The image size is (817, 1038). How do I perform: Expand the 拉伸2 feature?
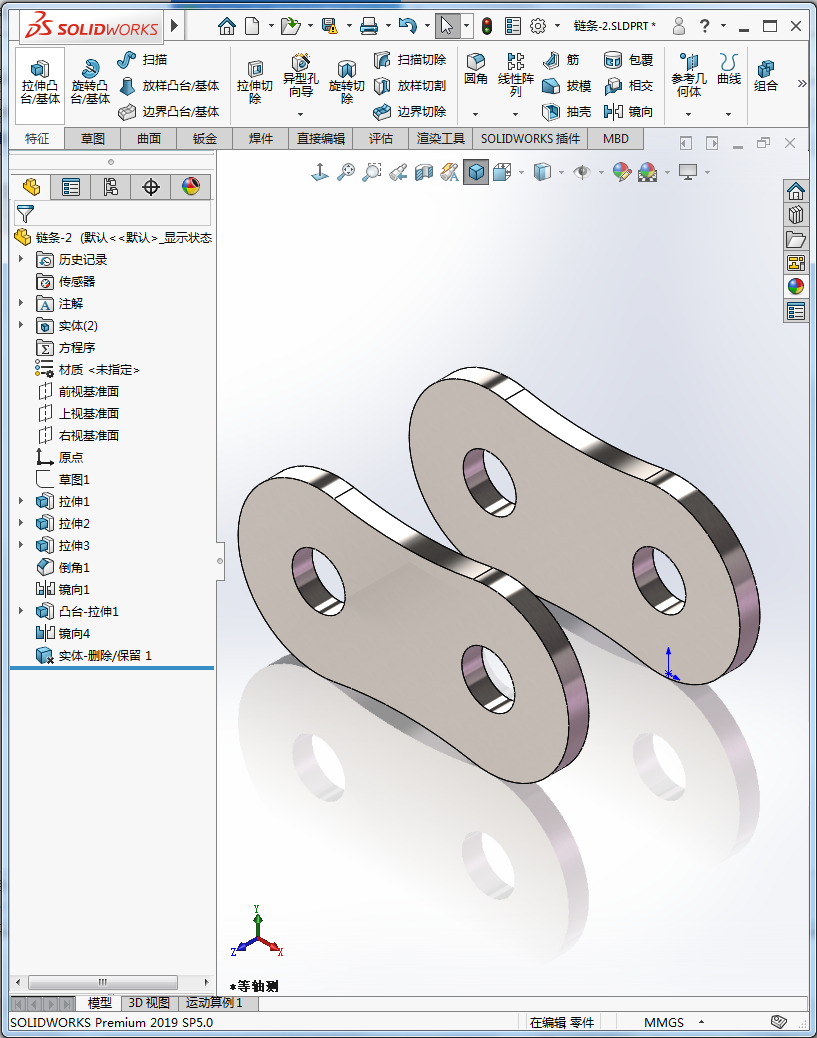(21, 522)
